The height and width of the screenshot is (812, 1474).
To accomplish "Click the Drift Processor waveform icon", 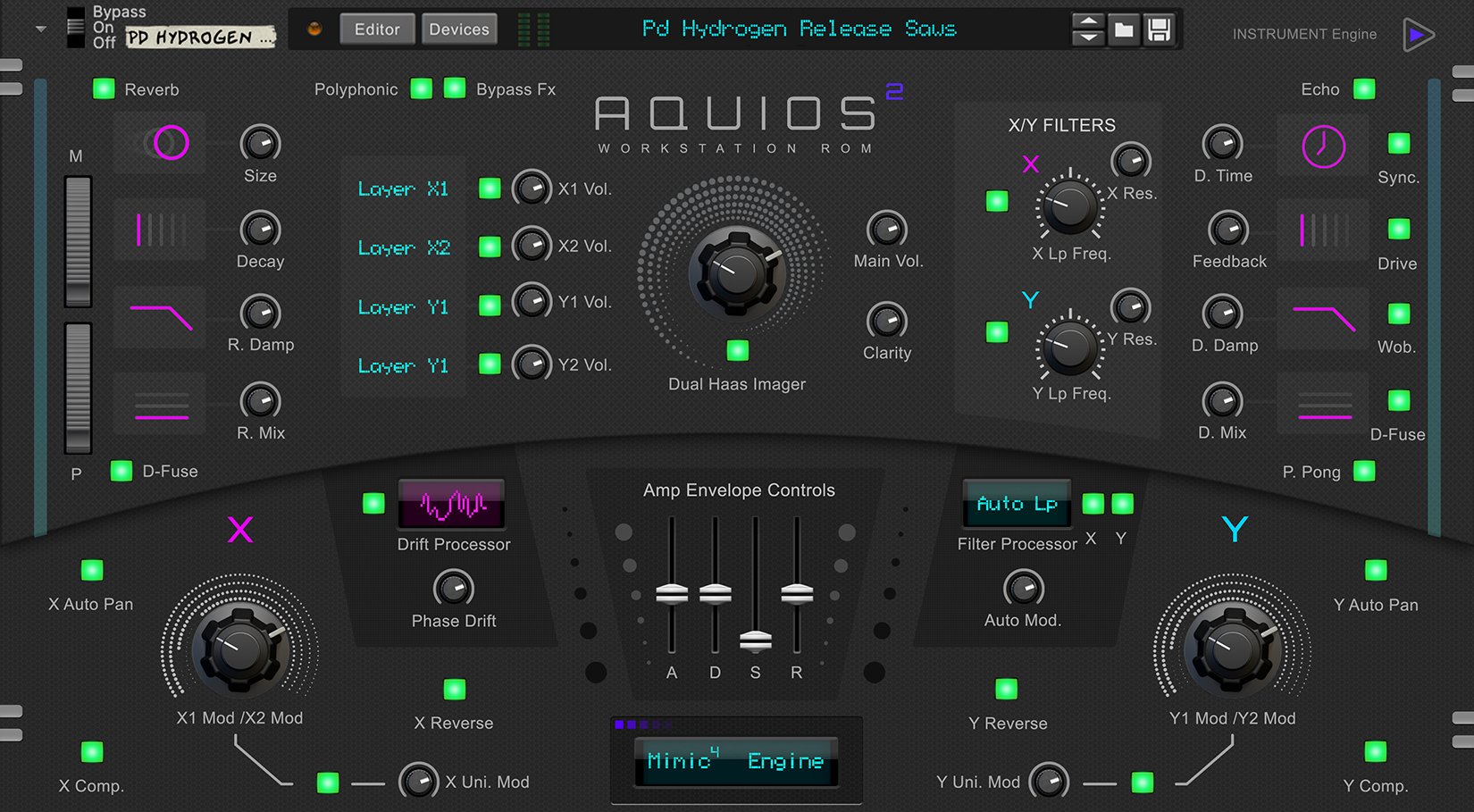I will (451, 503).
